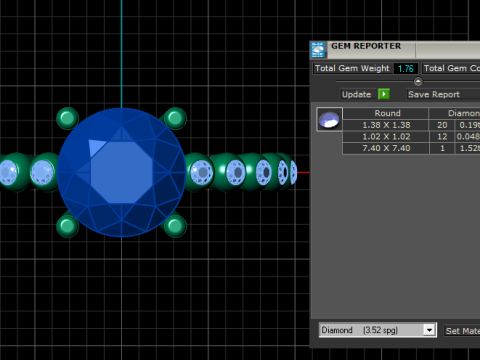Screen dimensions: 480x360
Task: Click the Save Report button
Action: (443, 94)
